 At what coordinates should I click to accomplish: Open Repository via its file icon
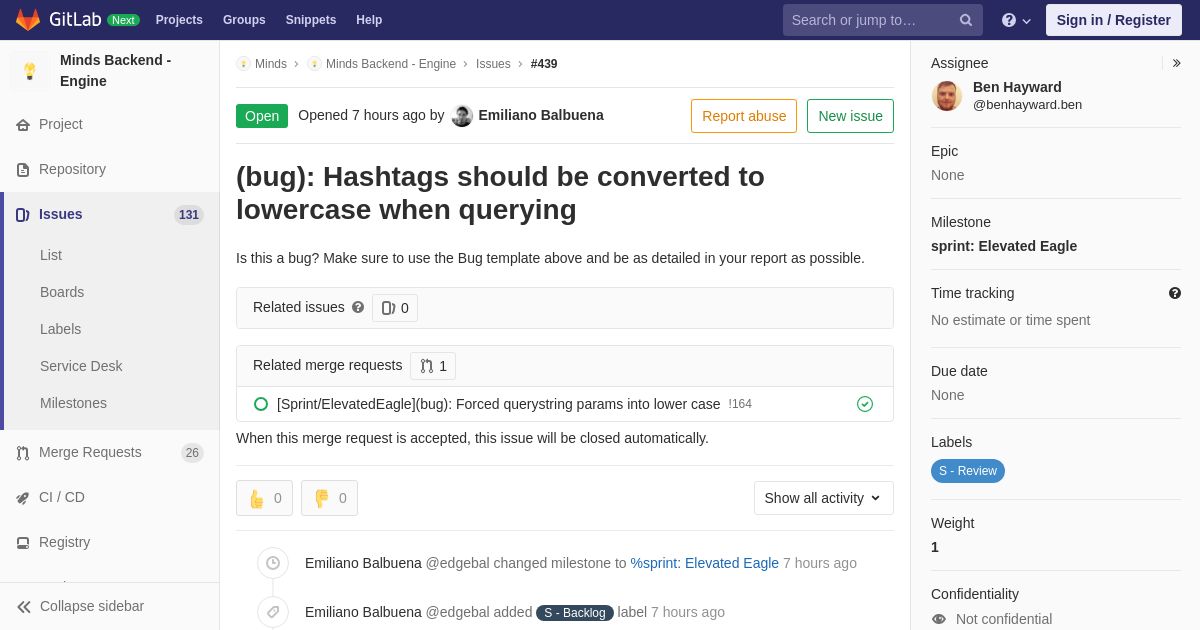tap(23, 170)
